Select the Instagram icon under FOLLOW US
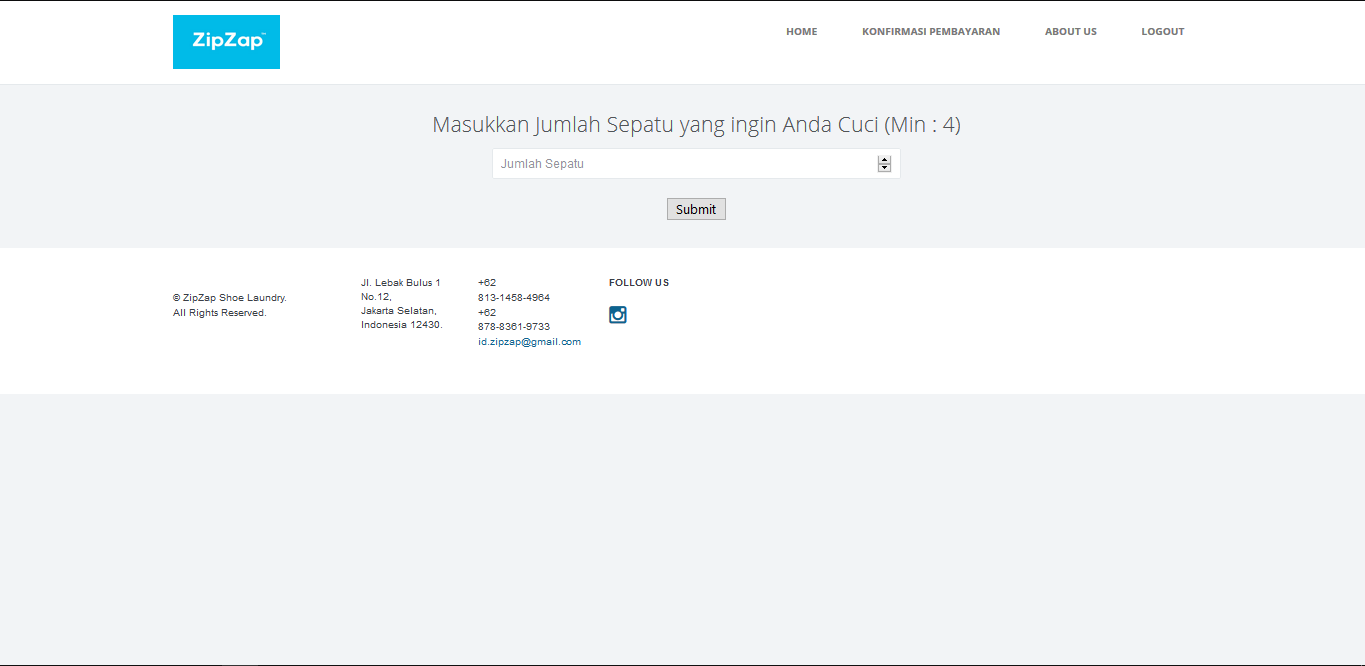Image resolution: width=1365 pixels, height=666 pixels. pyautogui.click(x=617, y=314)
